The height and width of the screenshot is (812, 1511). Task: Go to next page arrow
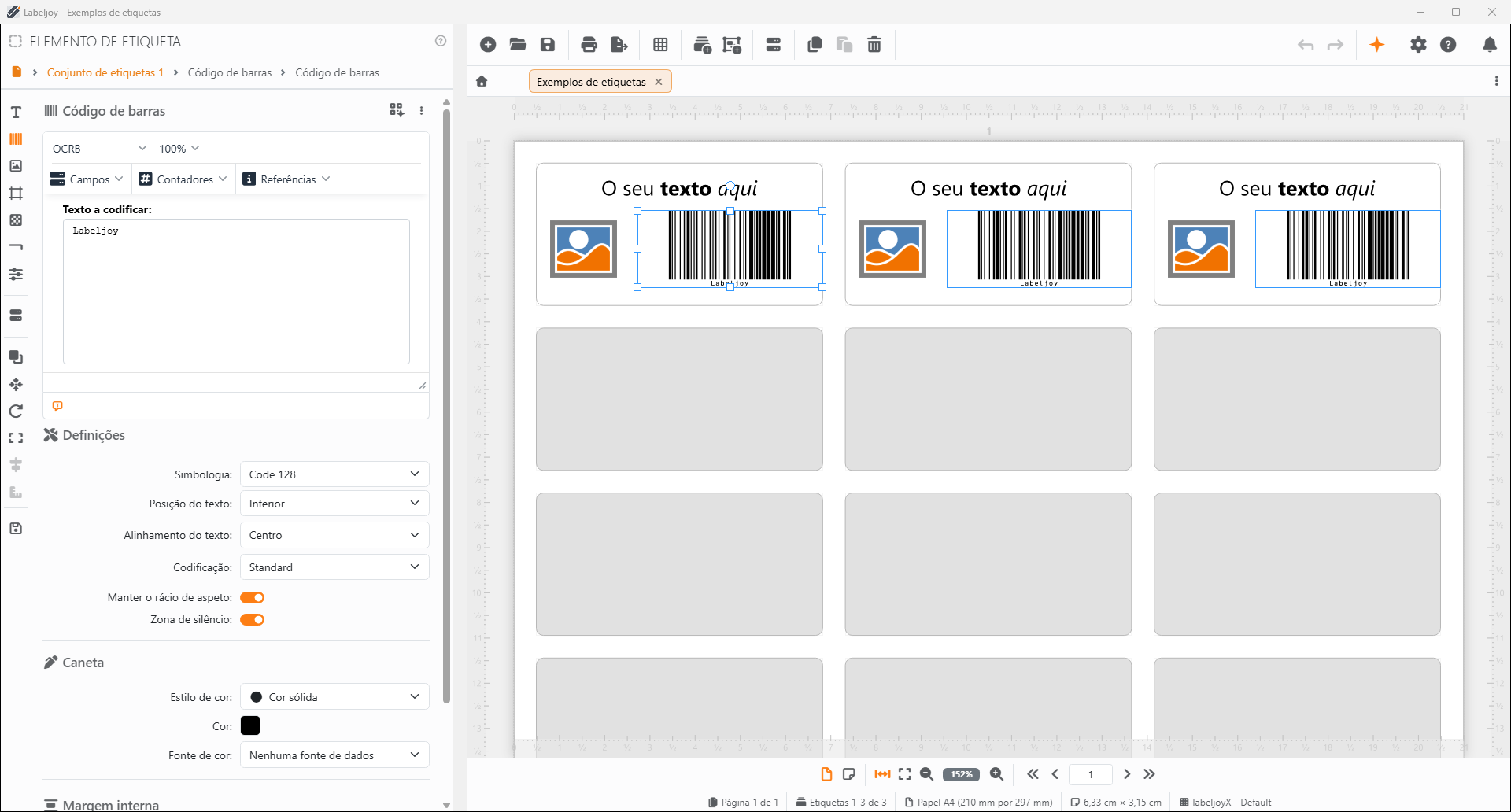(x=1127, y=774)
